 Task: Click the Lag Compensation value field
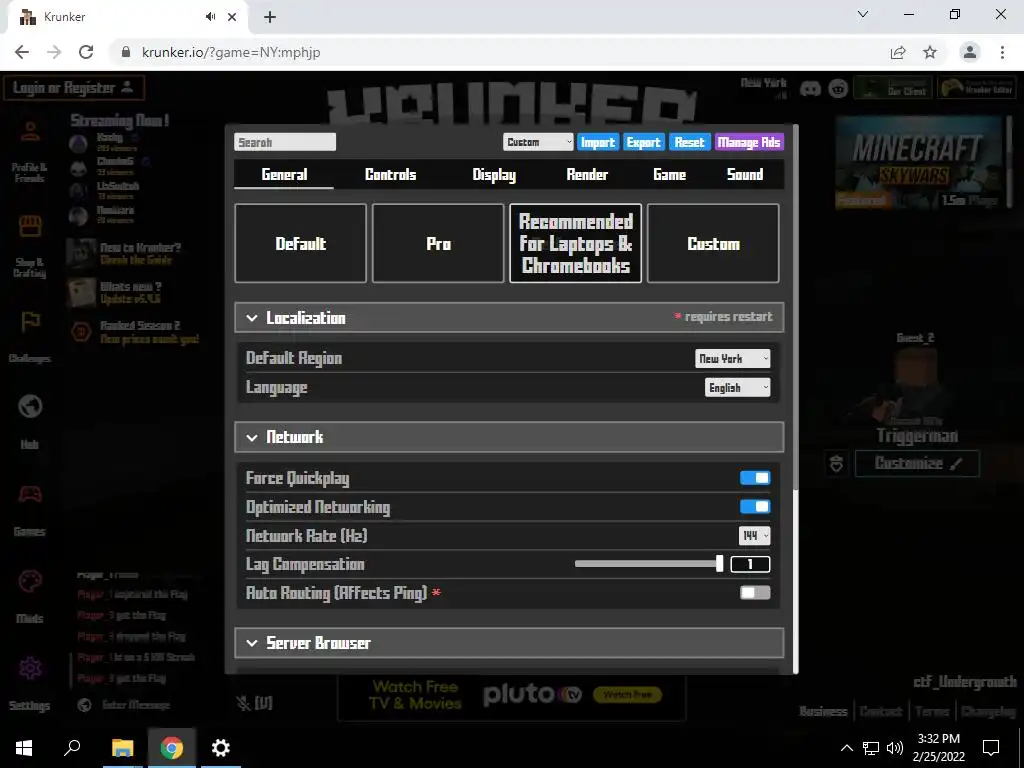click(750, 564)
